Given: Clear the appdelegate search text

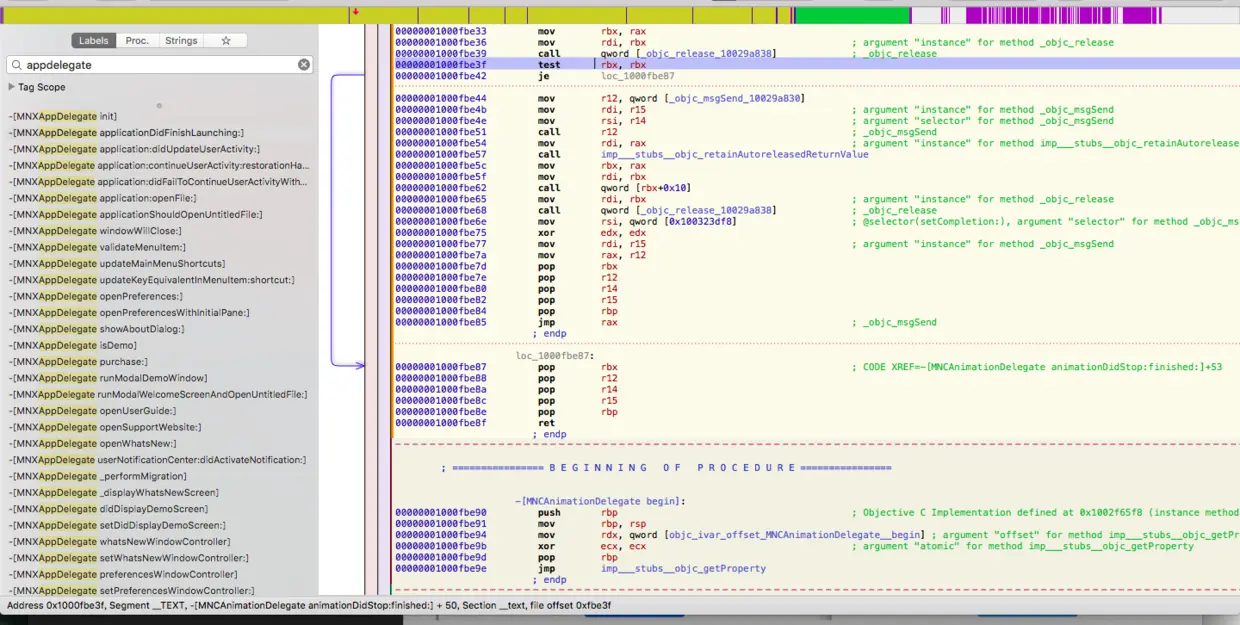Looking at the screenshot, I should click(x=304, y=64).
